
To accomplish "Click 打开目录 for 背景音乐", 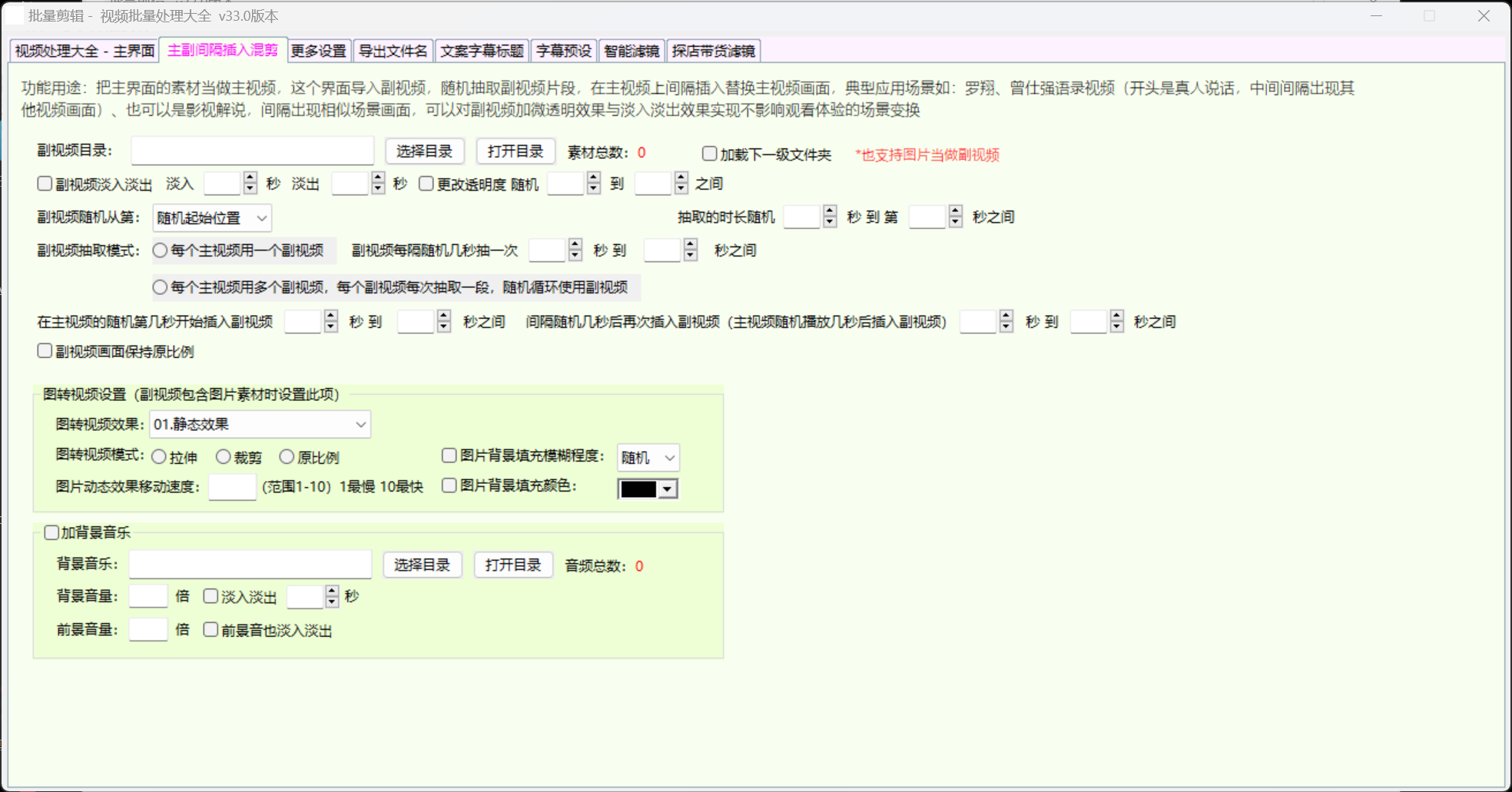I will [x=513, y=565].
